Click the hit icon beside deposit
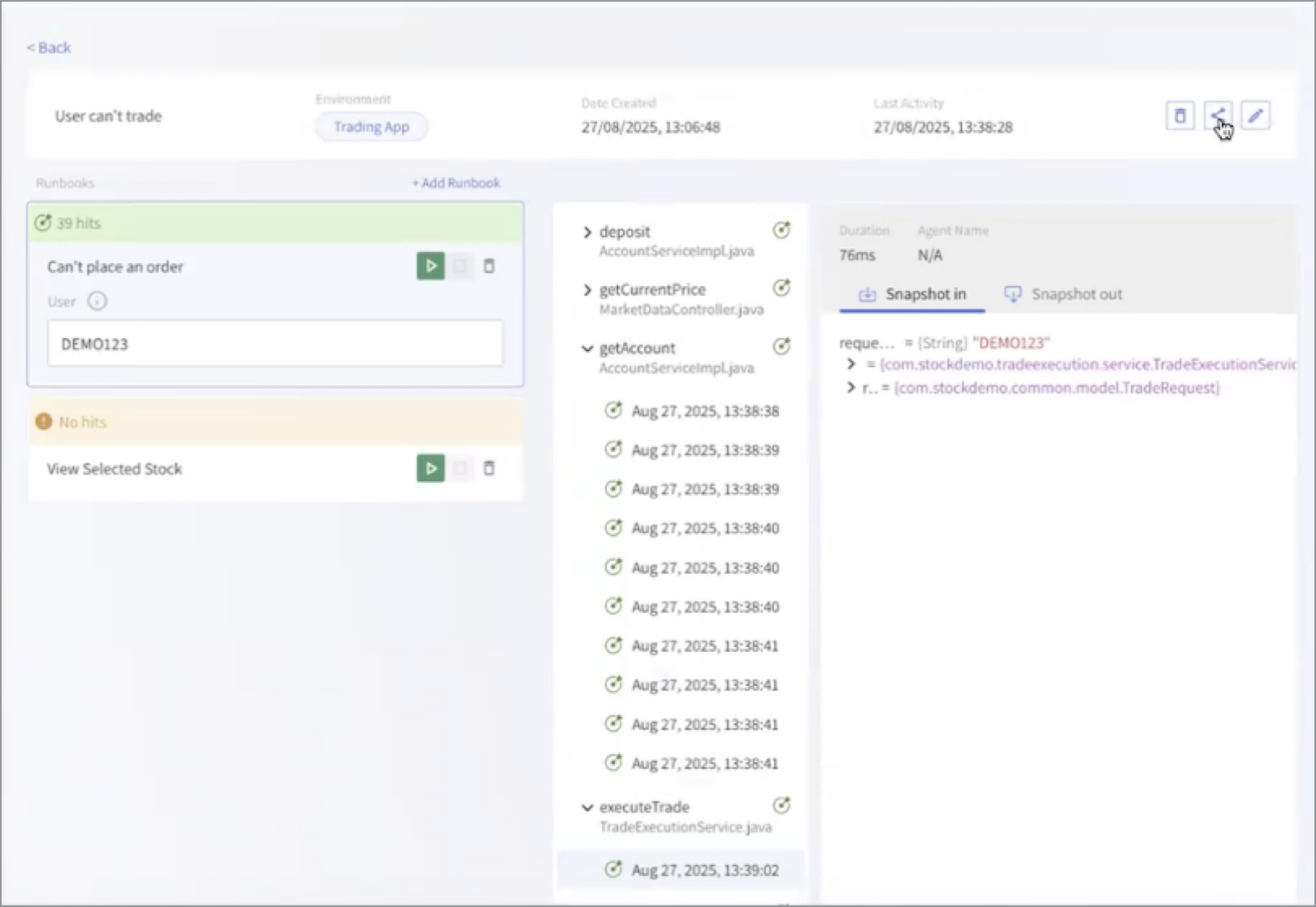The height and width of the screenshot is (907, 1316). click(781, 231)
